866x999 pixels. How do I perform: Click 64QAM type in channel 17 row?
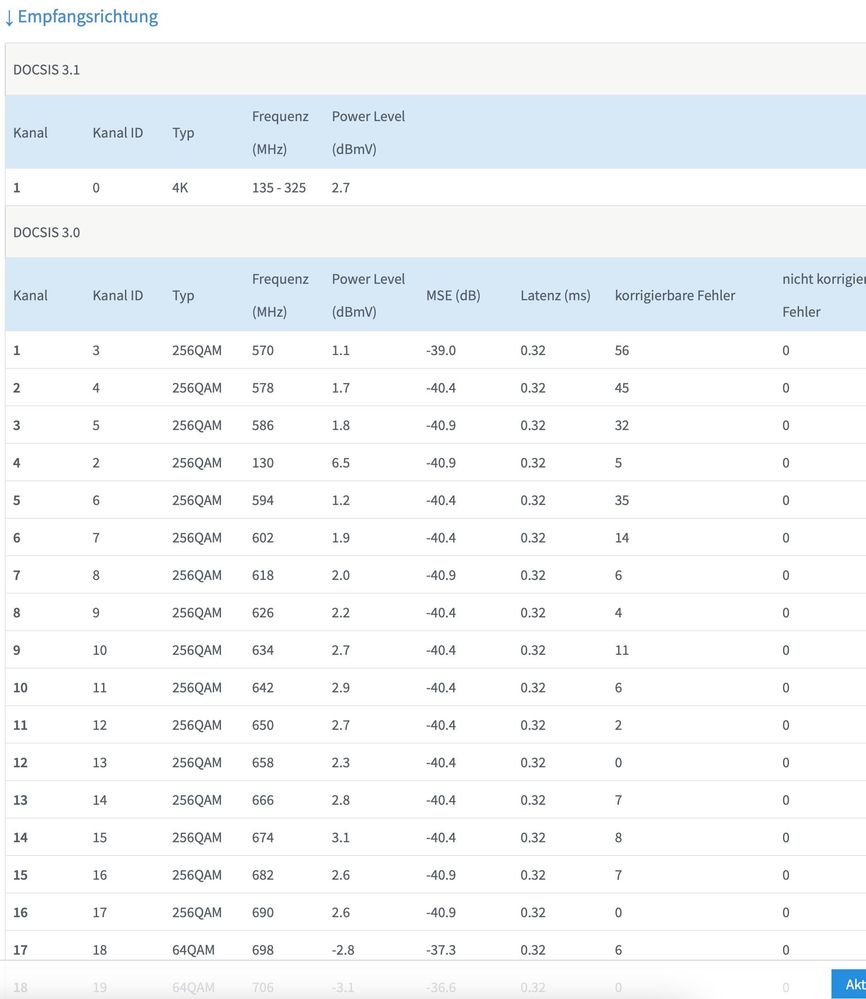[x=193, y=950]
